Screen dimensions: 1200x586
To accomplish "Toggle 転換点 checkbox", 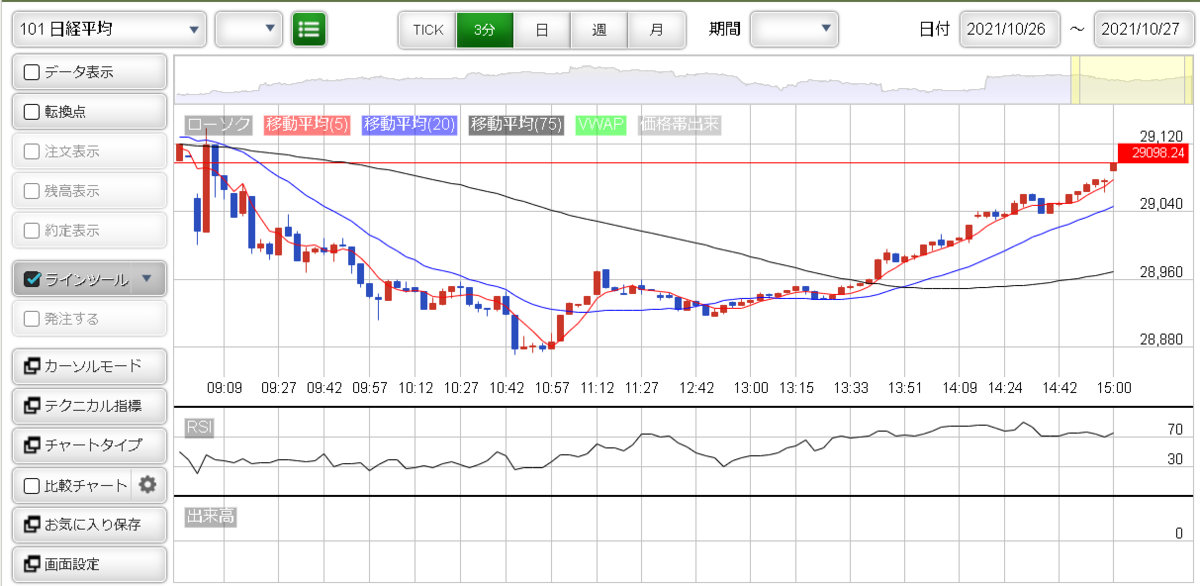I will pos(31,111).
